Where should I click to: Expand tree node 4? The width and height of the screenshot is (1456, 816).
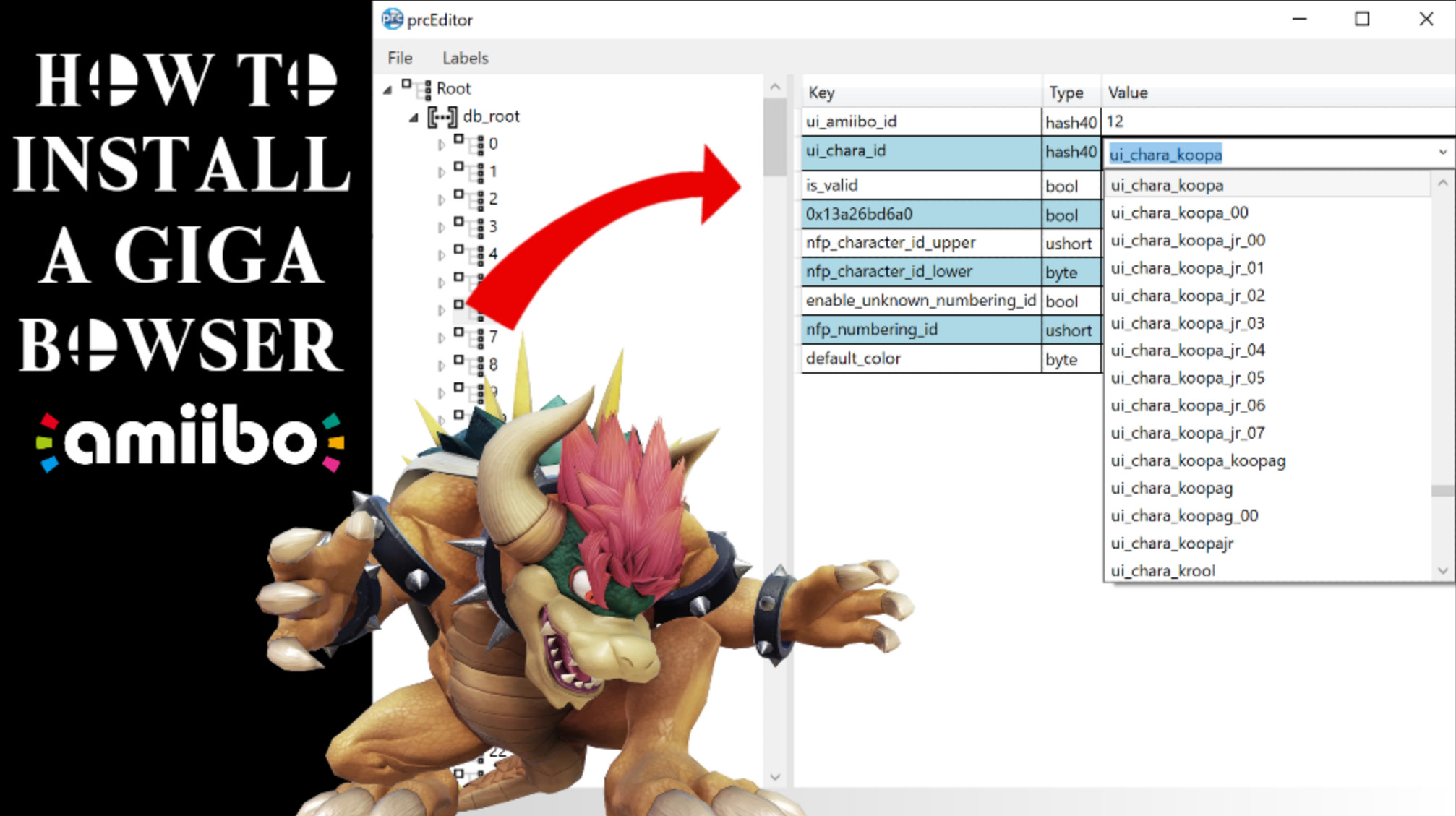tap(441, 255)
